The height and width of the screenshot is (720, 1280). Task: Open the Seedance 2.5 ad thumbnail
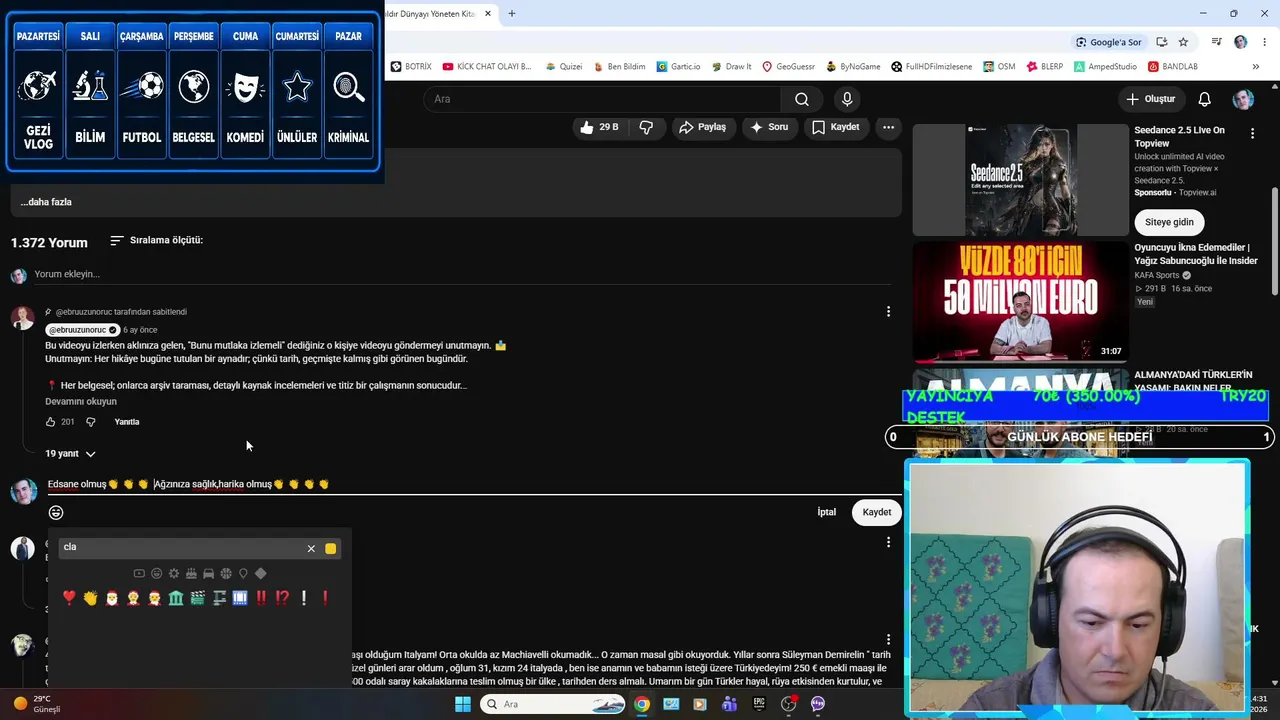pyautogui.click(x=1020, y=180)
